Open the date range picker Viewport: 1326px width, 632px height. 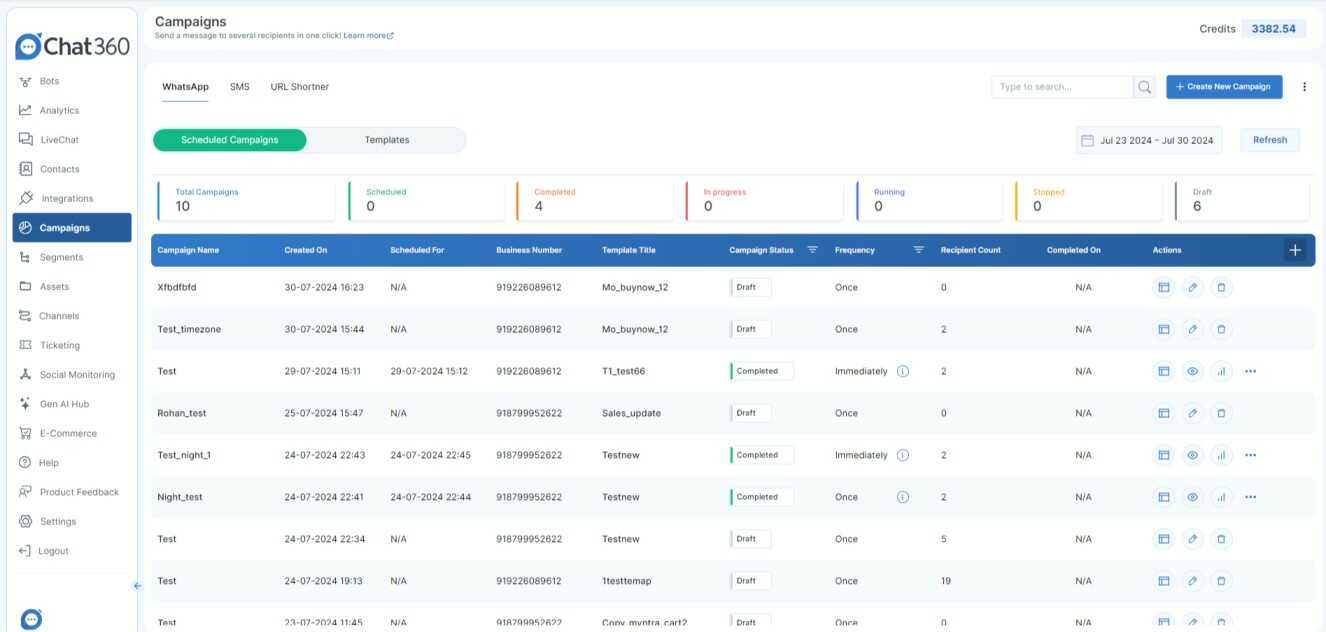point(1149,140)
